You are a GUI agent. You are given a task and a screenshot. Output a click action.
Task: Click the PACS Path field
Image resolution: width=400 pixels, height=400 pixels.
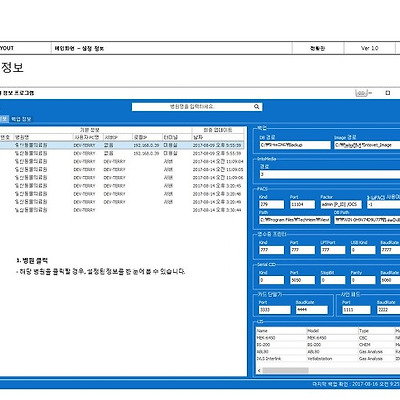click(295, 220)
